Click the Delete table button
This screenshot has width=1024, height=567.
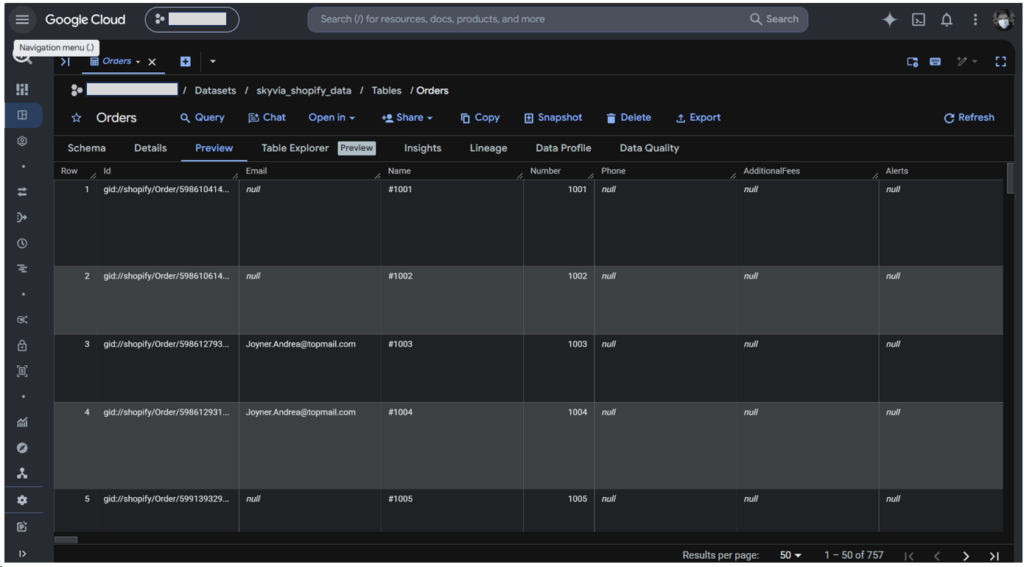[629, 118]
